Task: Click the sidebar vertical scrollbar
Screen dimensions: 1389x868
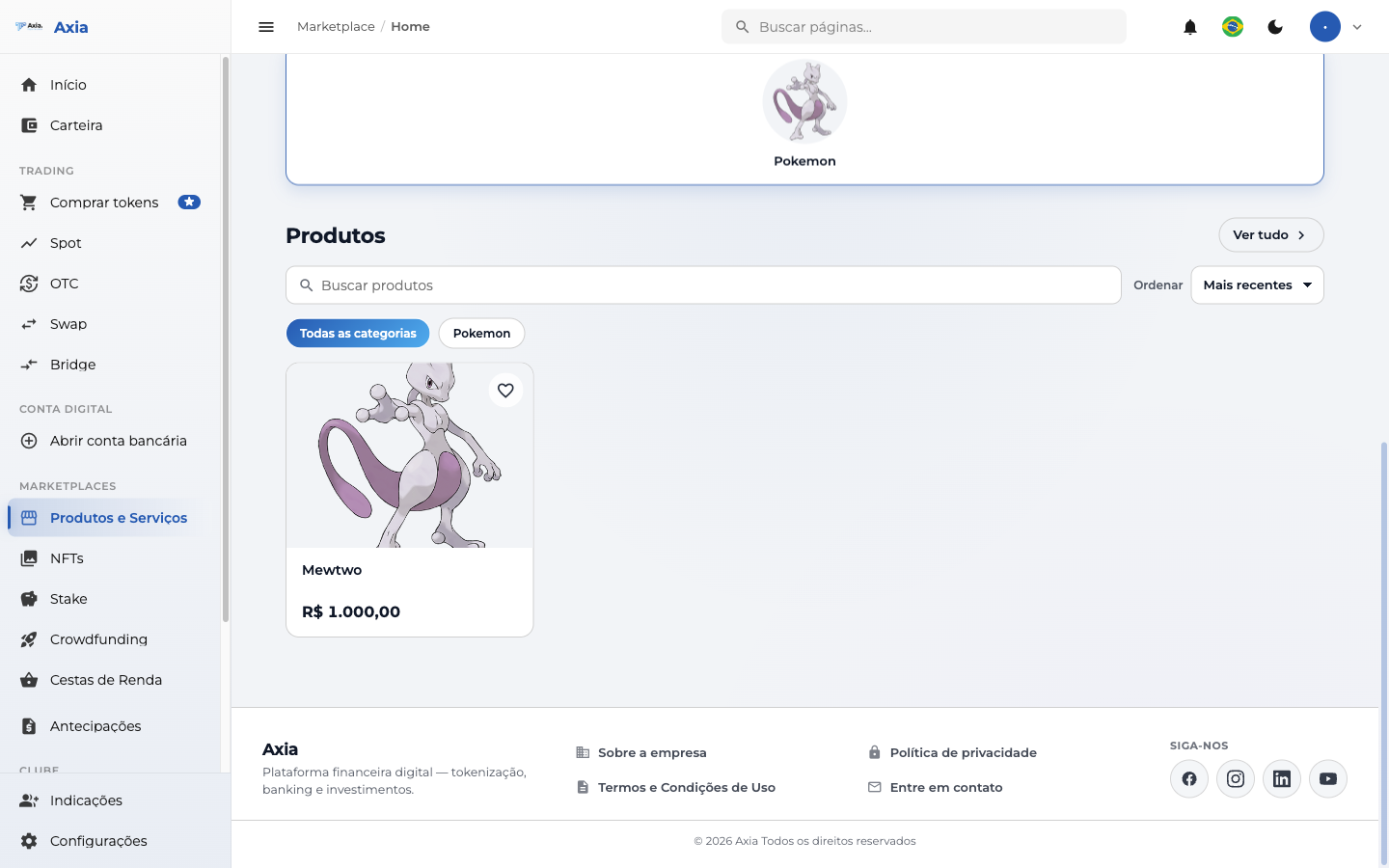Action: [x=226, y=339]
